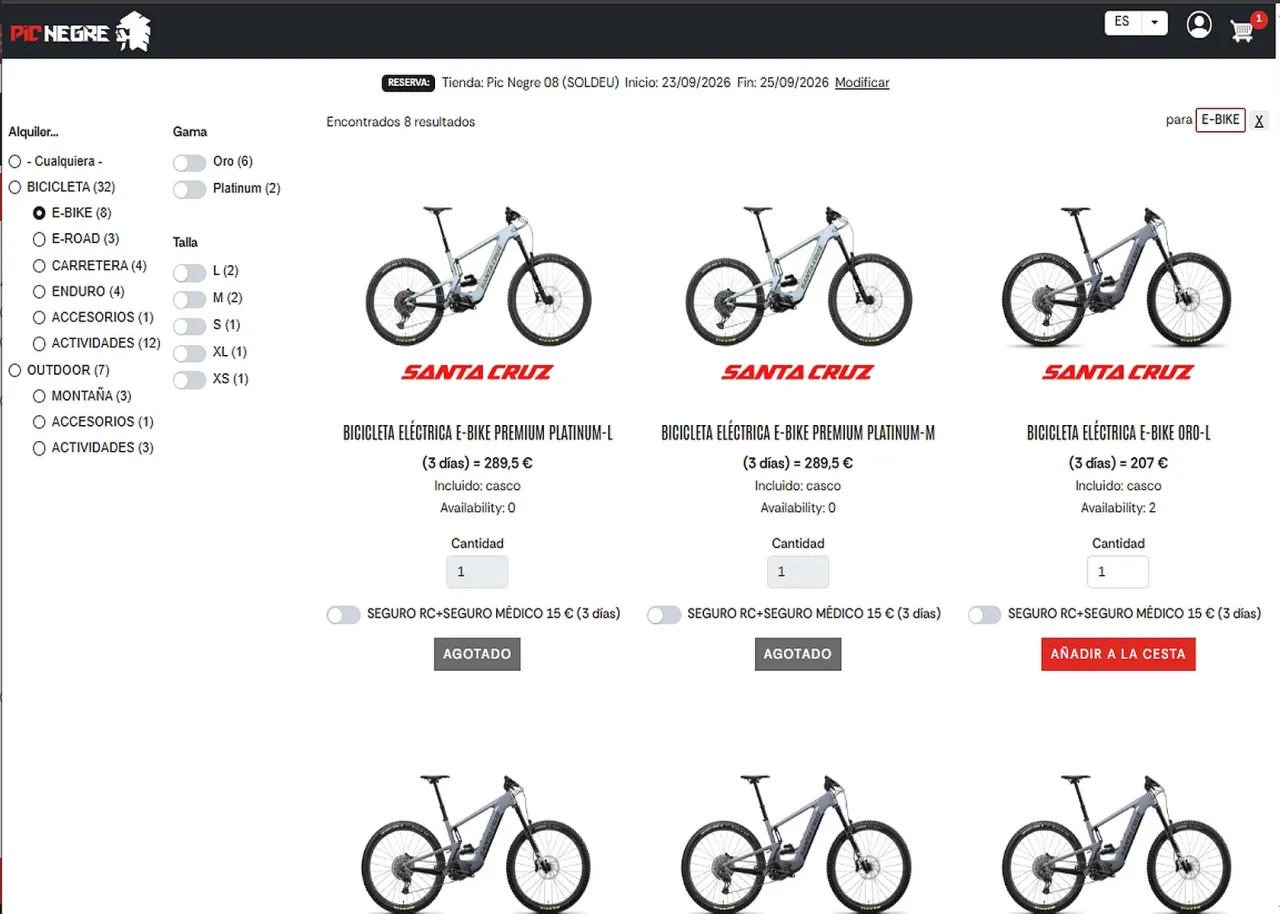Screen dimensions: 1280x914
Task: Select the MONTAÑA (3) option
Action: click(39, 396)
